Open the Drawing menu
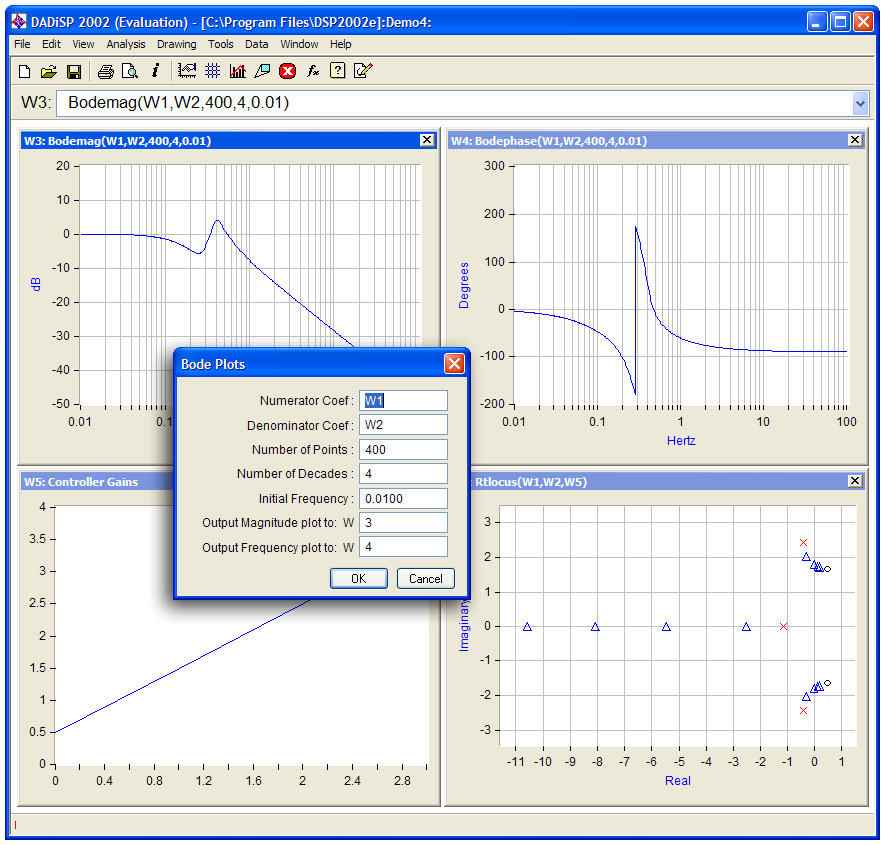The width and height of the screenshot is (885, 845). 177,44
